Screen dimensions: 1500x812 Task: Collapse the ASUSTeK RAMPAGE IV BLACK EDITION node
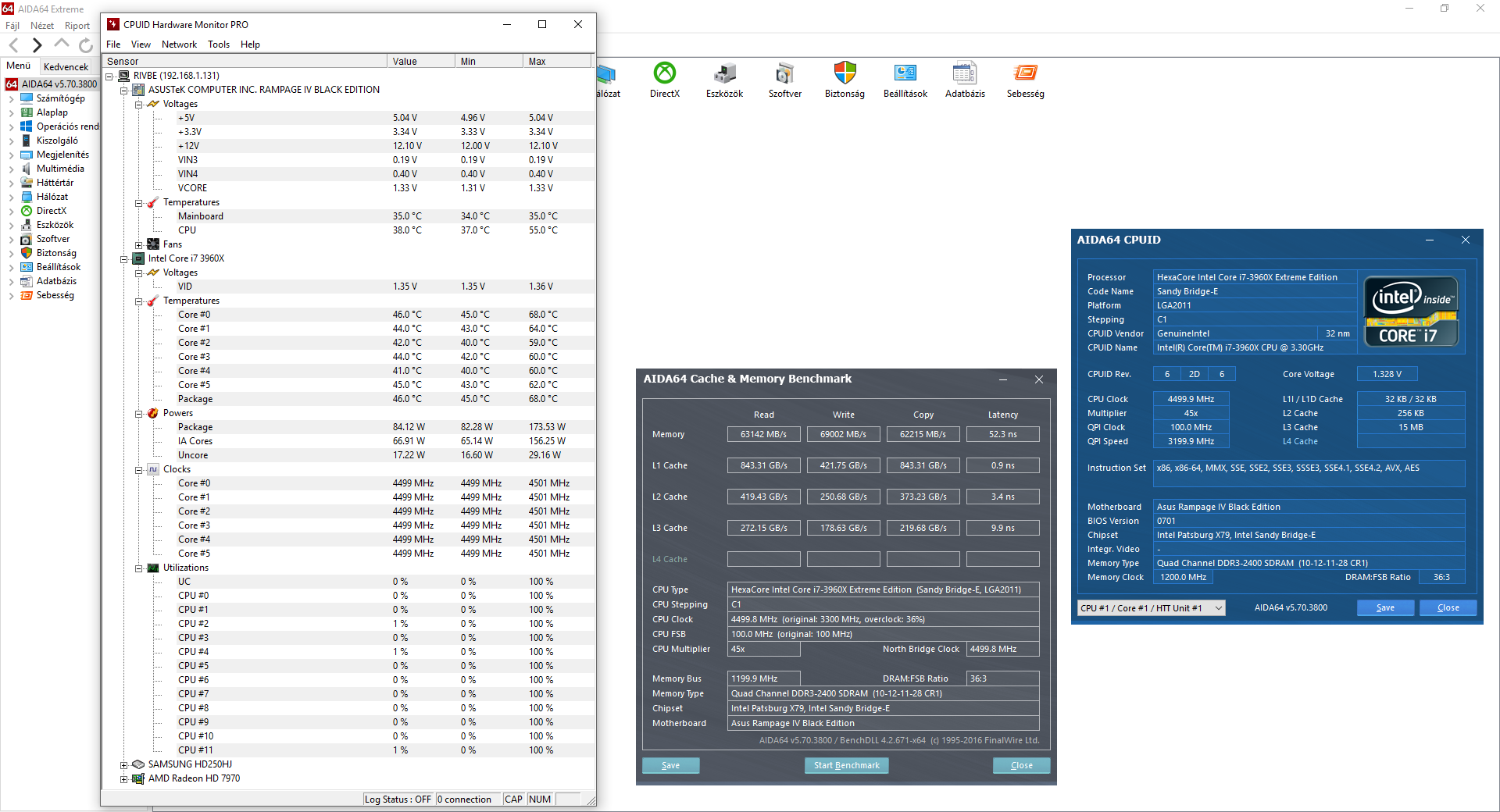123,90
